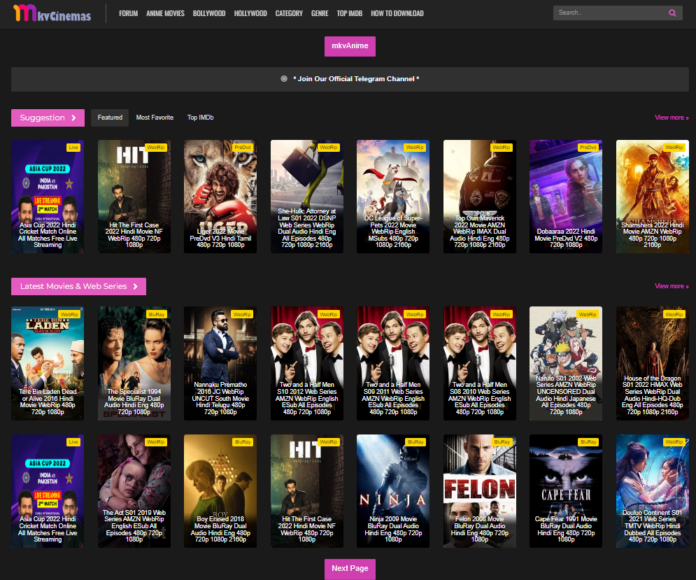
Task: Open The Act S01 2019 series poster
Action: coord(134,491)
